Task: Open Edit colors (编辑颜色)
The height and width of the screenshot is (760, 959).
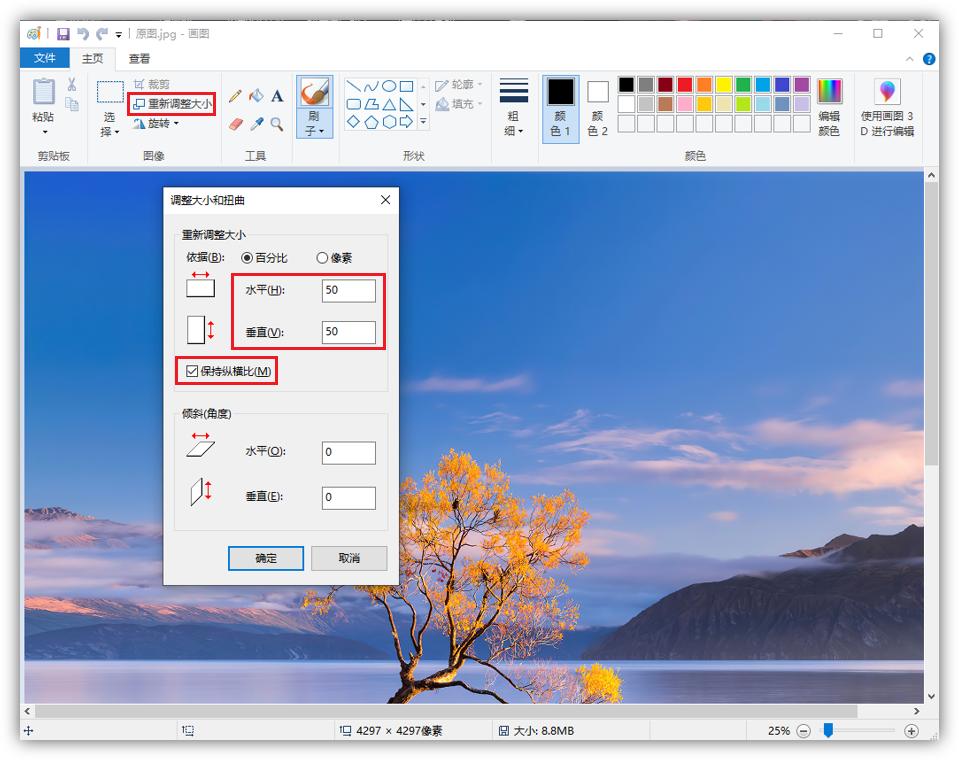Action: click(x=829, y=107)
